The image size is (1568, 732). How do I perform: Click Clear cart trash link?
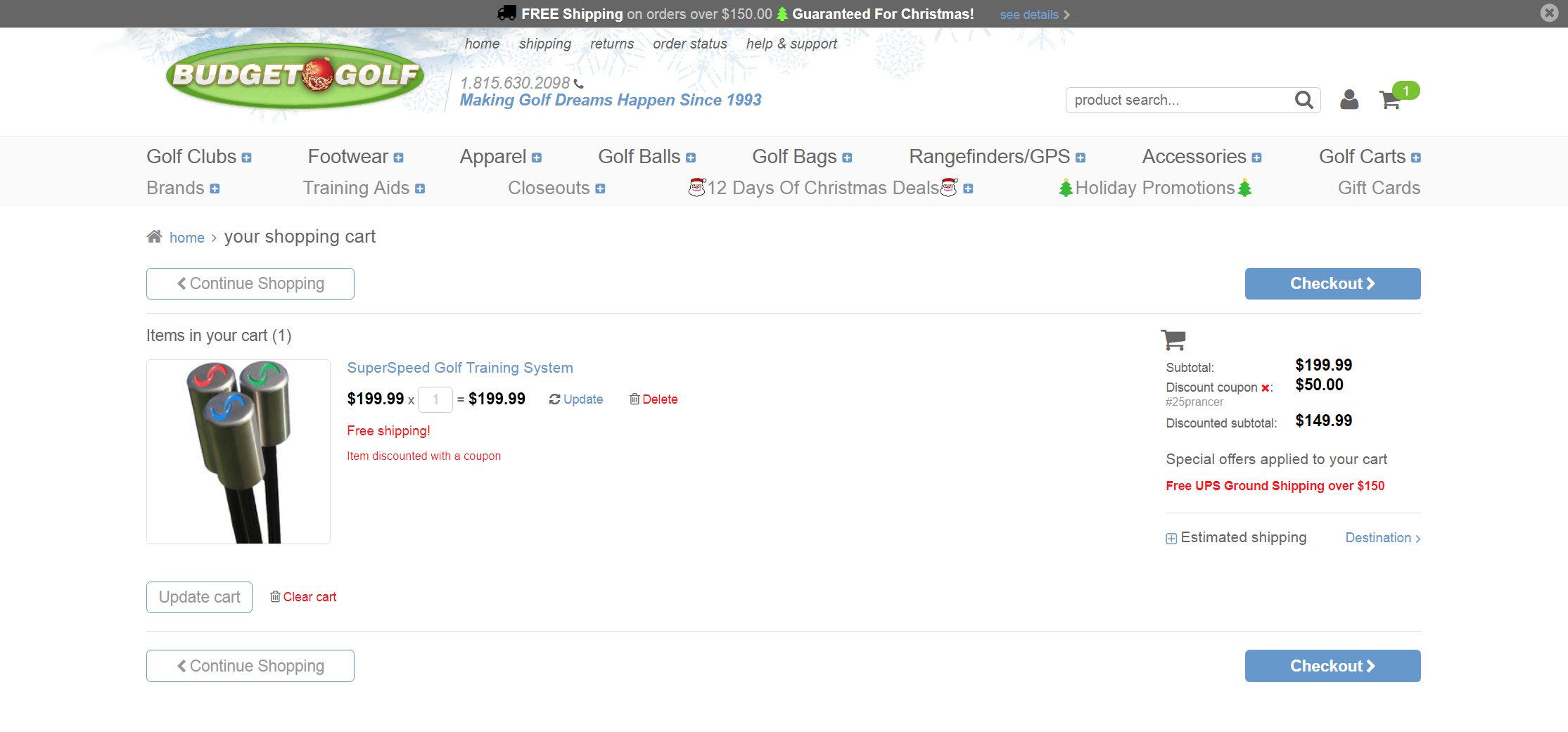303,597
